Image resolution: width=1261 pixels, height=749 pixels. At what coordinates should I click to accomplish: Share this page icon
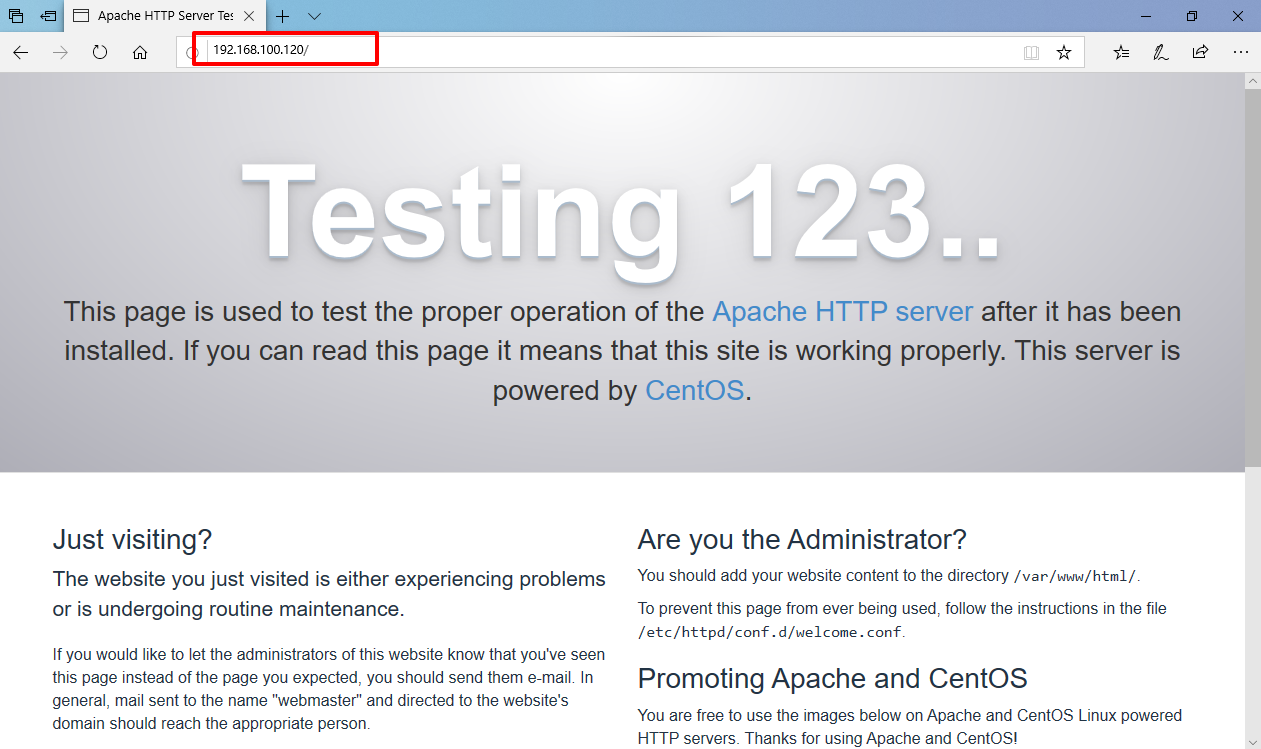(x=1200, y=53)
